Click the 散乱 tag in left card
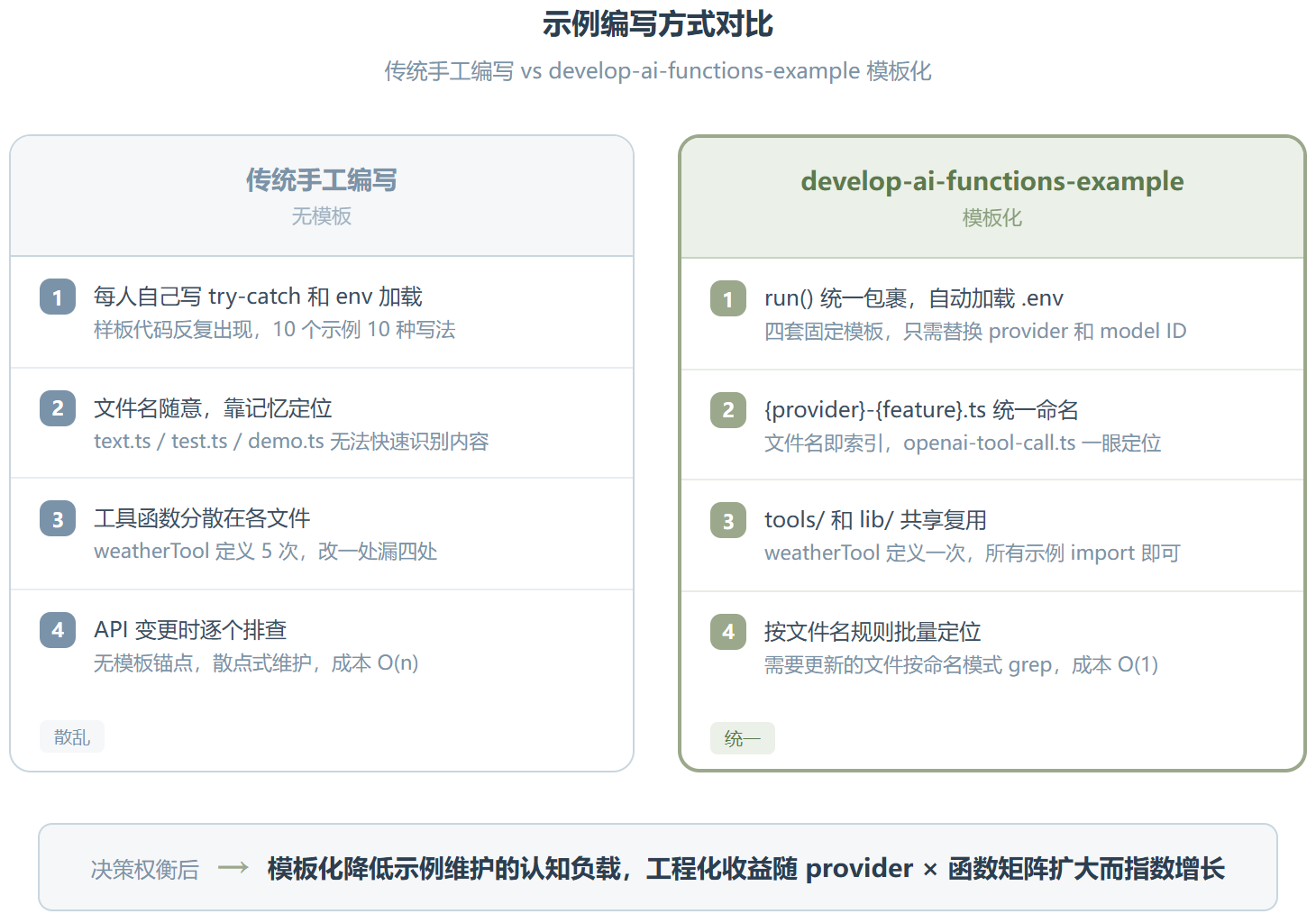 [x=72, y=737]
